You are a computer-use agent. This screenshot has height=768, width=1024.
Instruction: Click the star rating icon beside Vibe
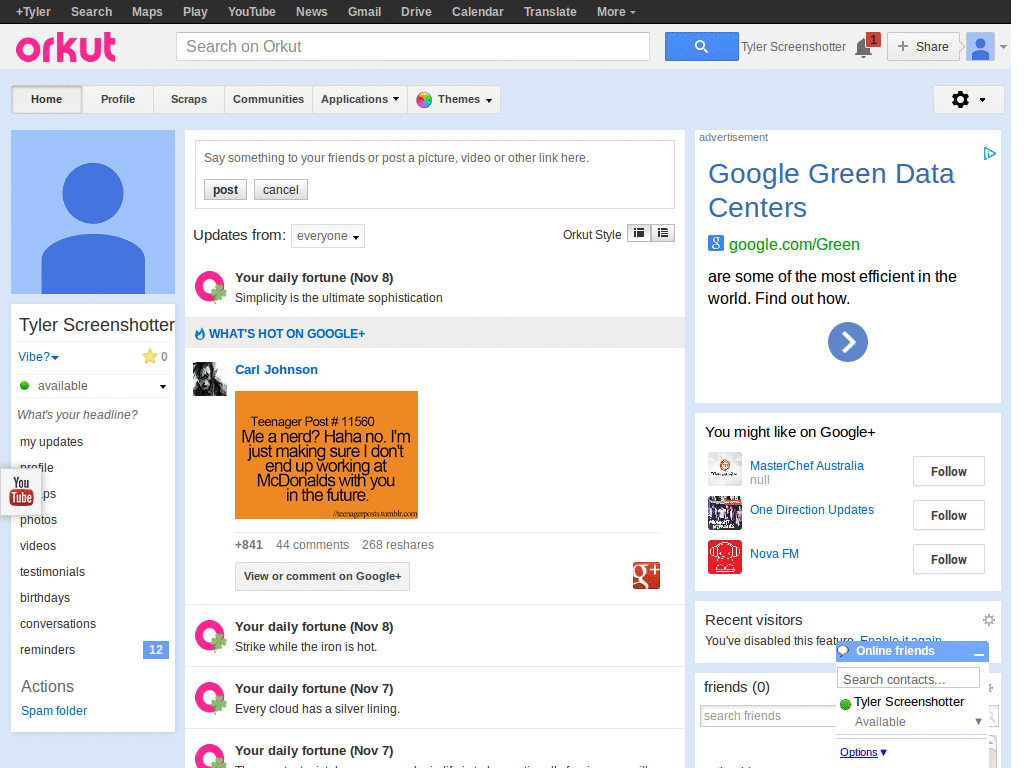pyautogui.click(x=150, y=356)
